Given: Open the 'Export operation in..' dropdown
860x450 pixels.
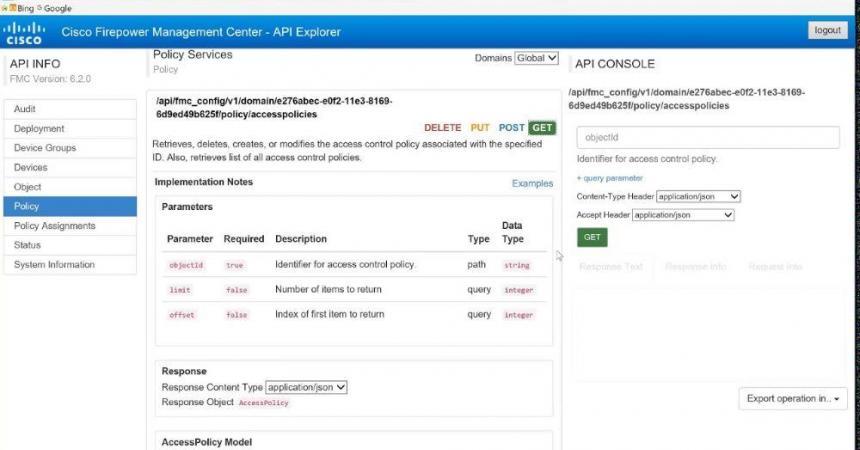Looking at the screenshot, I should point(793,399).
